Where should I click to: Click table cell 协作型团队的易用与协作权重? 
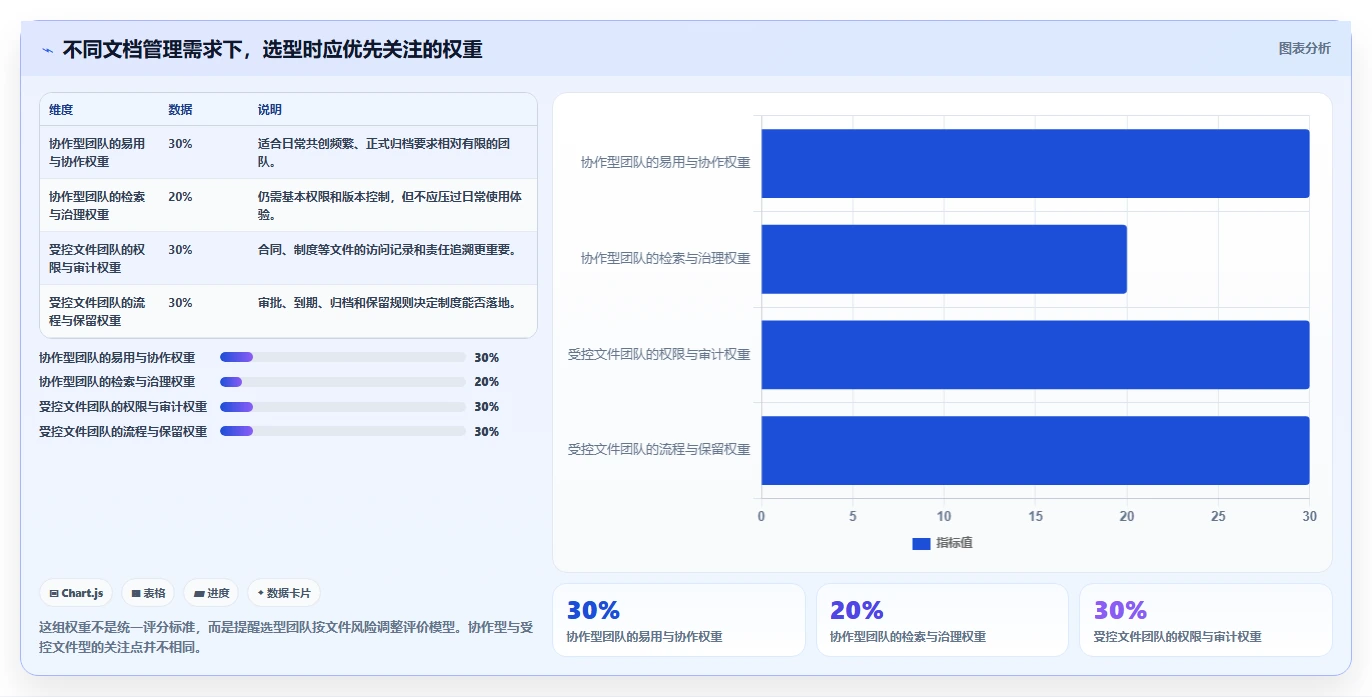coord(99,152)
